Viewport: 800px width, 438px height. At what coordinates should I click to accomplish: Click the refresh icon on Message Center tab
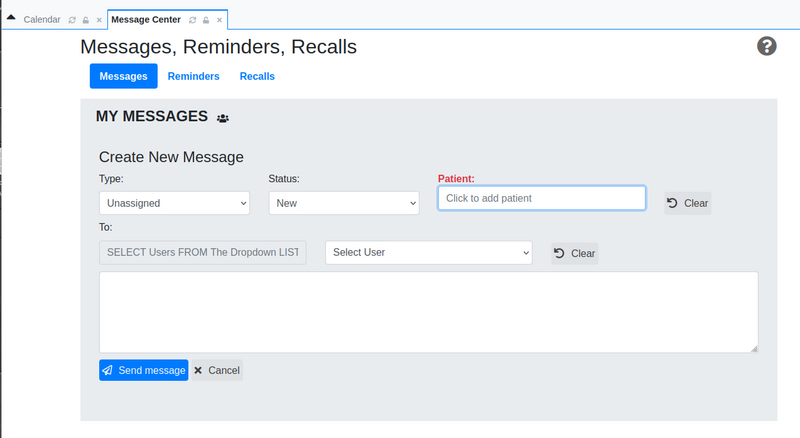192,20
